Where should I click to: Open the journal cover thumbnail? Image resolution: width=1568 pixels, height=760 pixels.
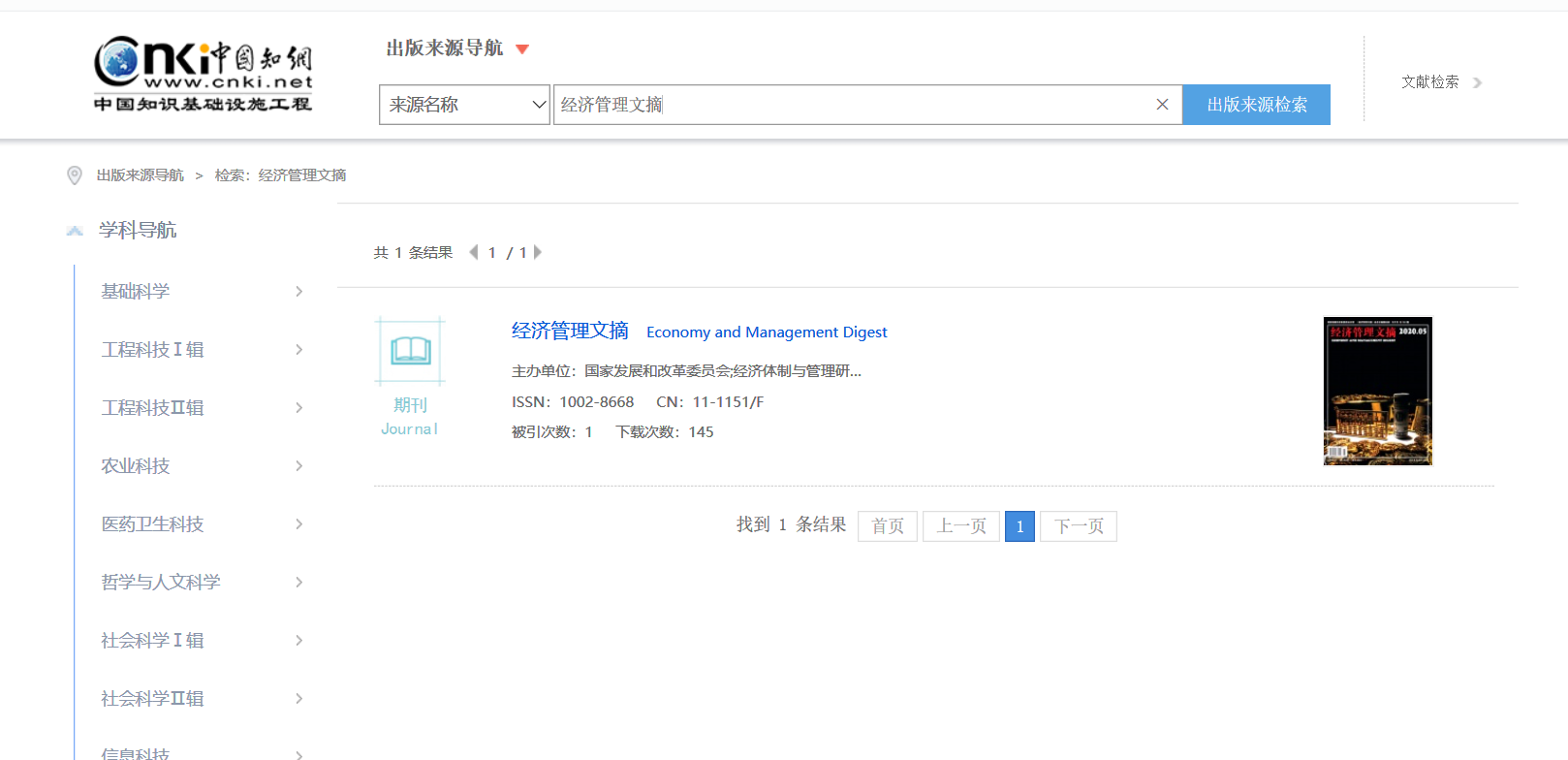pyautogui.click(x=1378, y=392)
